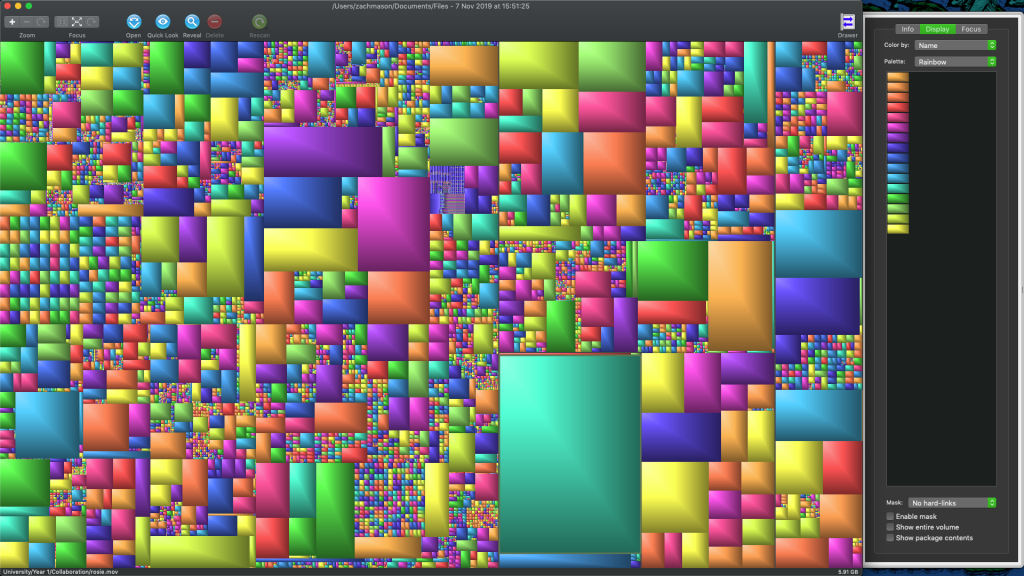Select the Display tab
The image size is (1024, 576).
click(937, 29)
